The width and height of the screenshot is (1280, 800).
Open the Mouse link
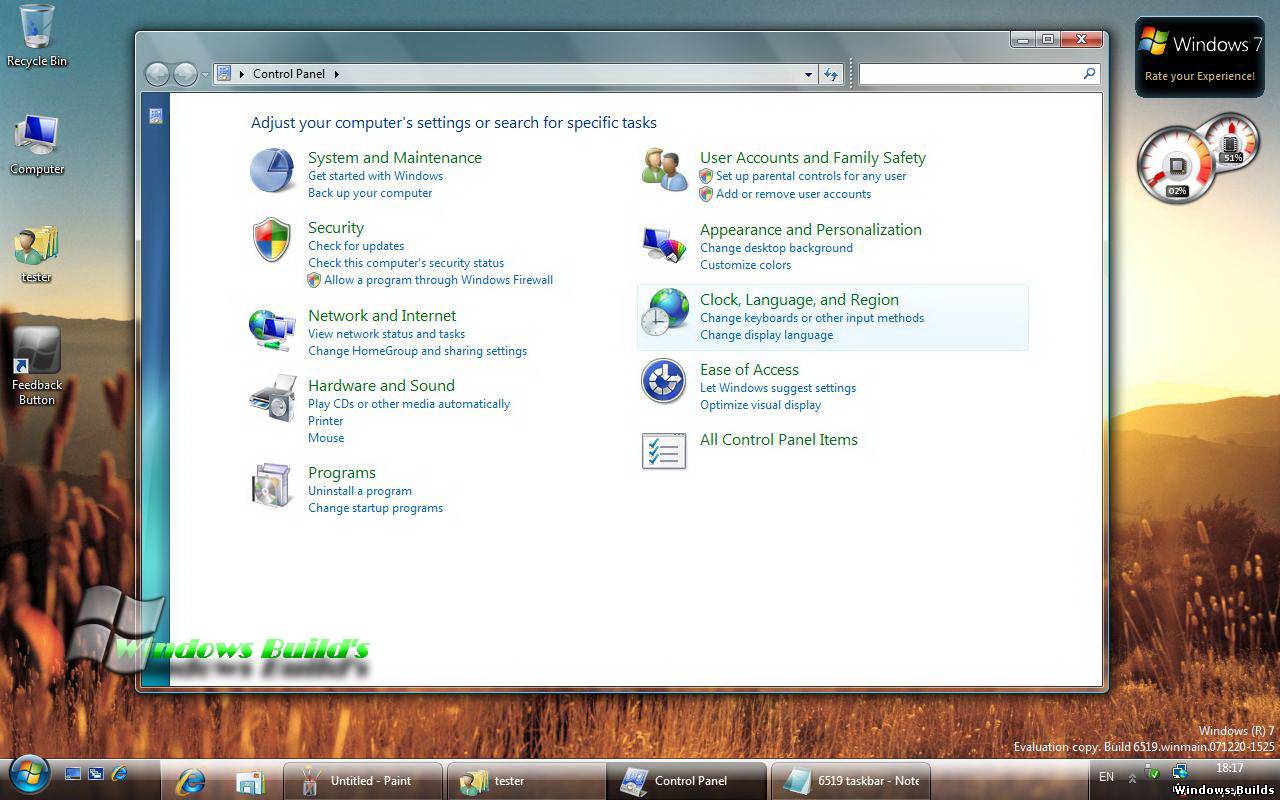(326, 438)
